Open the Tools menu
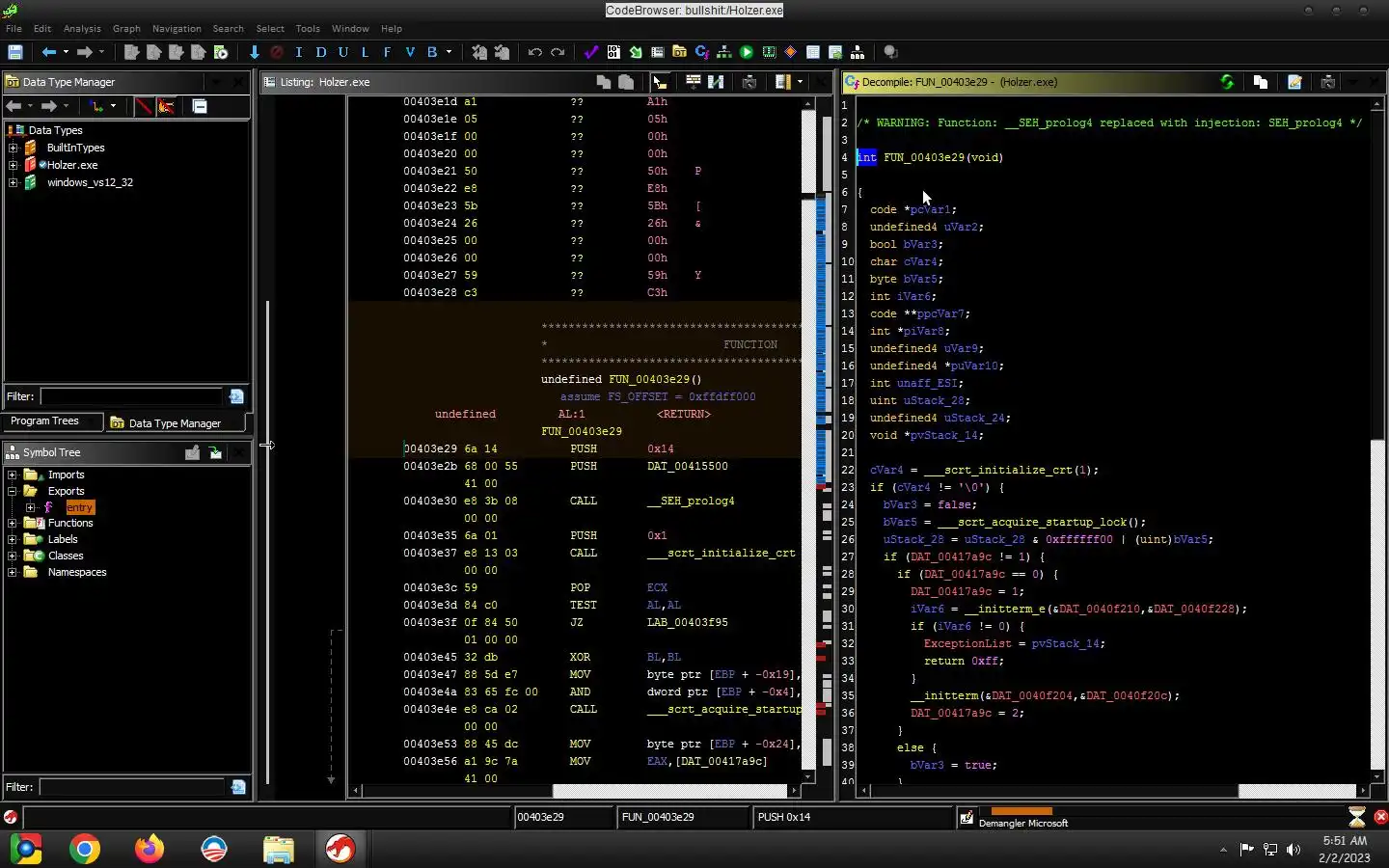The image size is (1389, 868). (308, 29)
